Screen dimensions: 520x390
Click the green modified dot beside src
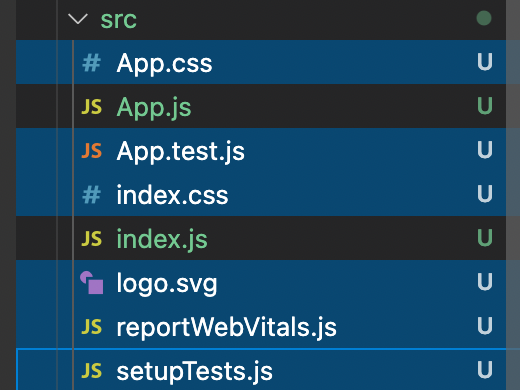[484, 18]
